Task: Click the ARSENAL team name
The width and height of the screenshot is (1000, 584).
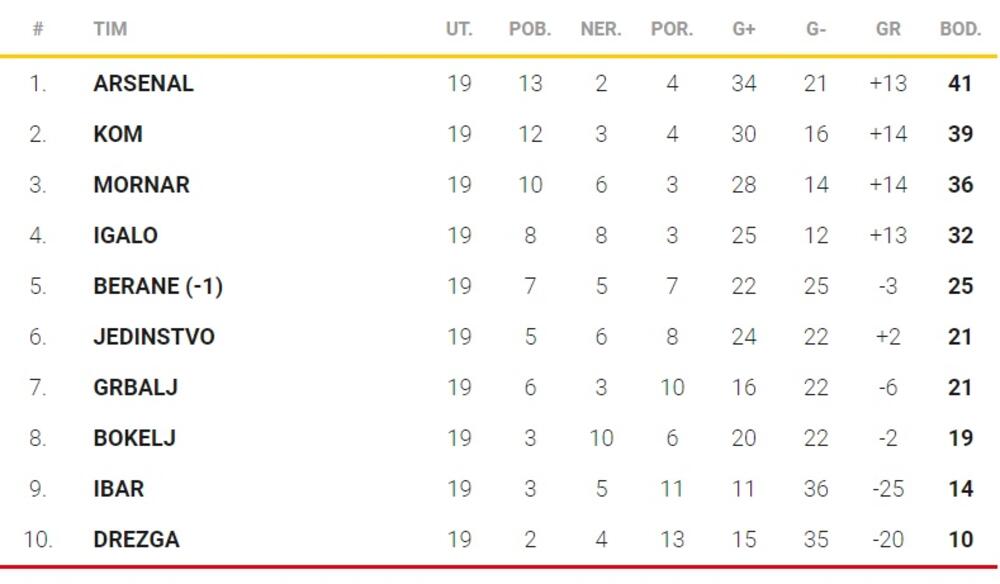Action: 143,83
